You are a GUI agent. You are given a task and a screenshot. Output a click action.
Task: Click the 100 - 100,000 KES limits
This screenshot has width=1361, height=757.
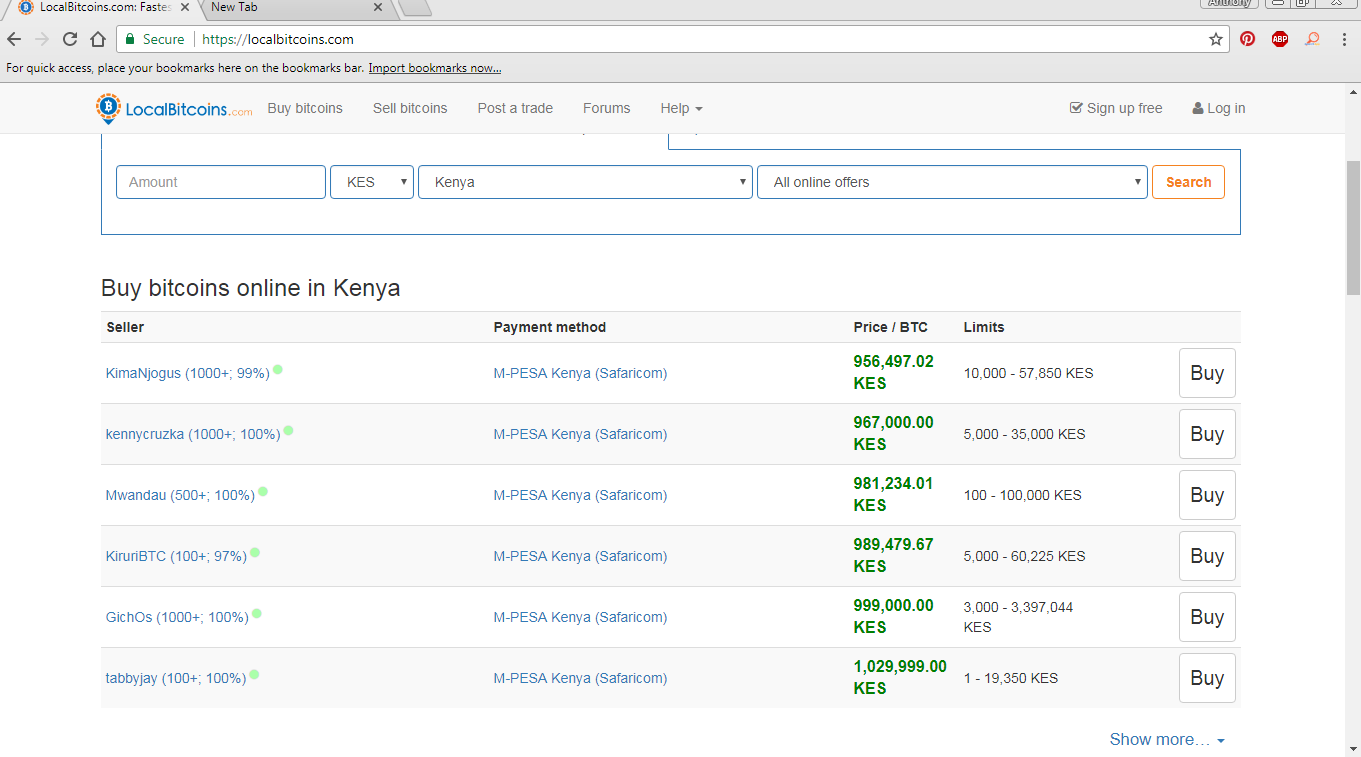(1022, 495)
